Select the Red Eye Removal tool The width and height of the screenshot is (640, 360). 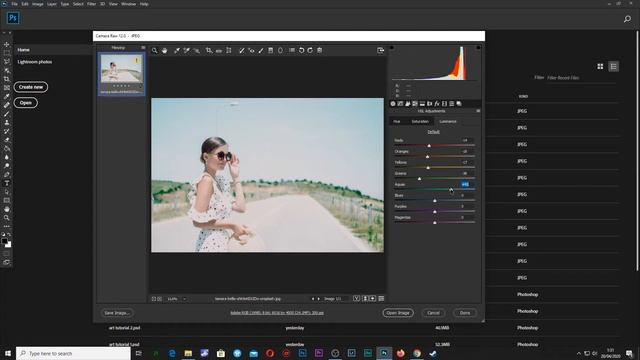click(251, 51)
